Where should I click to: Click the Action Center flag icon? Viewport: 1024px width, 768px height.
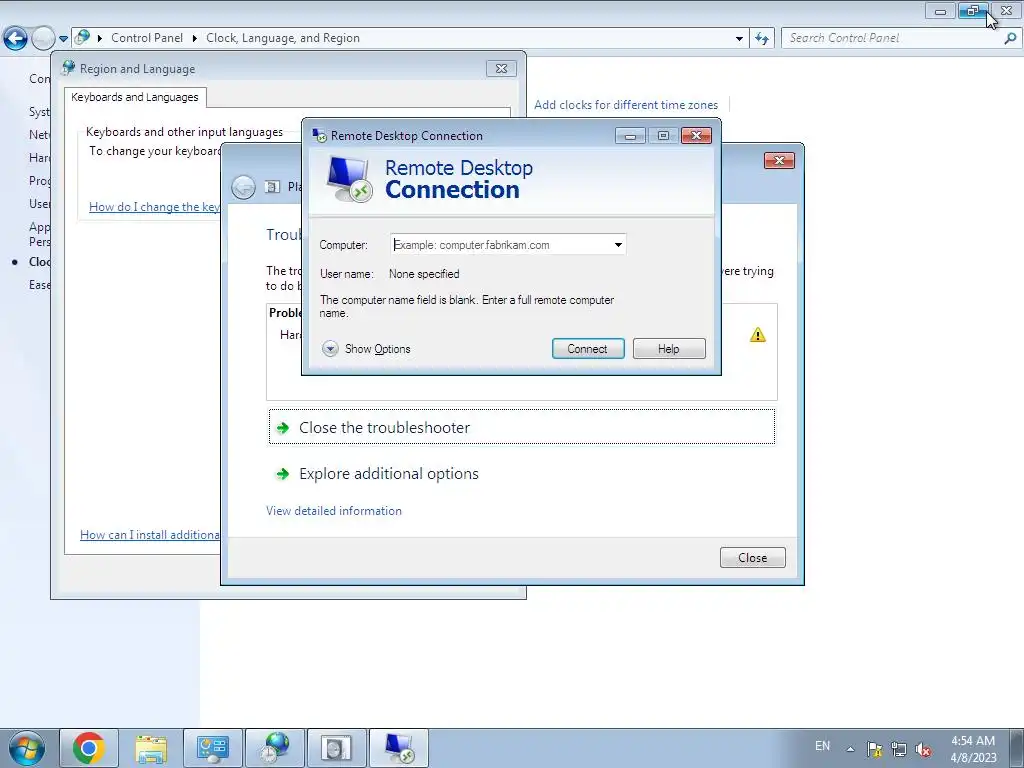click(874, 749)
